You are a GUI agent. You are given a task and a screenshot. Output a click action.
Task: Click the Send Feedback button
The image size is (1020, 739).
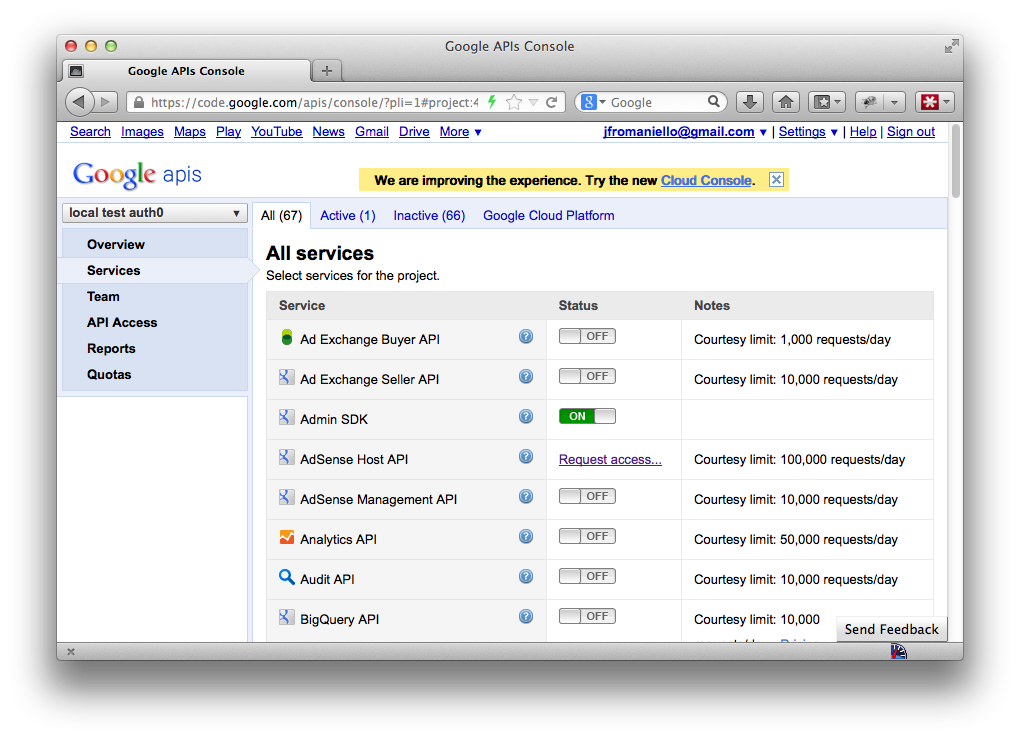[x=891, y=629]
